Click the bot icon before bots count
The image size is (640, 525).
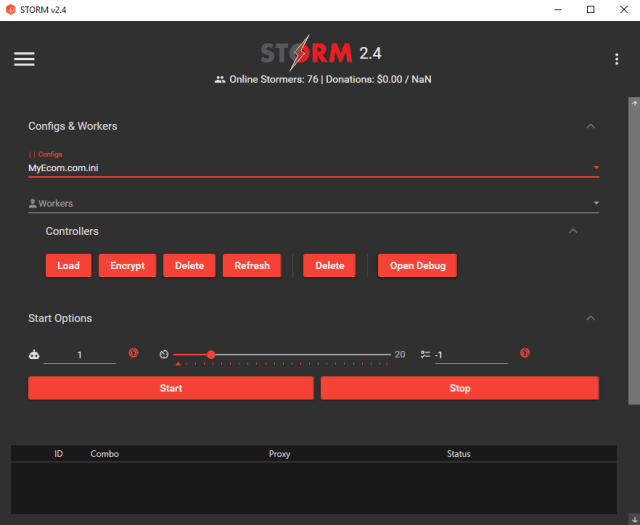34,354
